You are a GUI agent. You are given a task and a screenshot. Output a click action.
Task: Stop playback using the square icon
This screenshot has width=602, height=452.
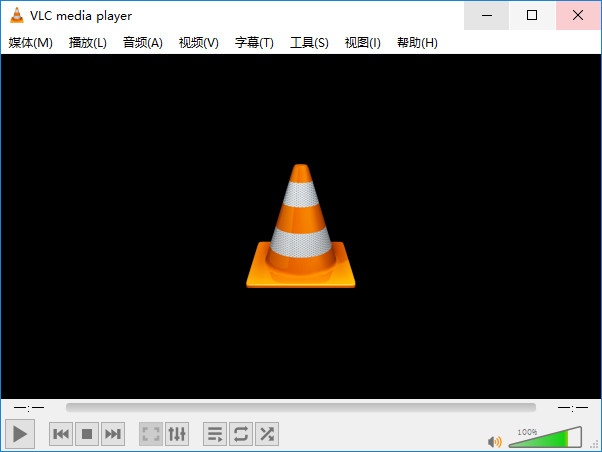point(87,434)
